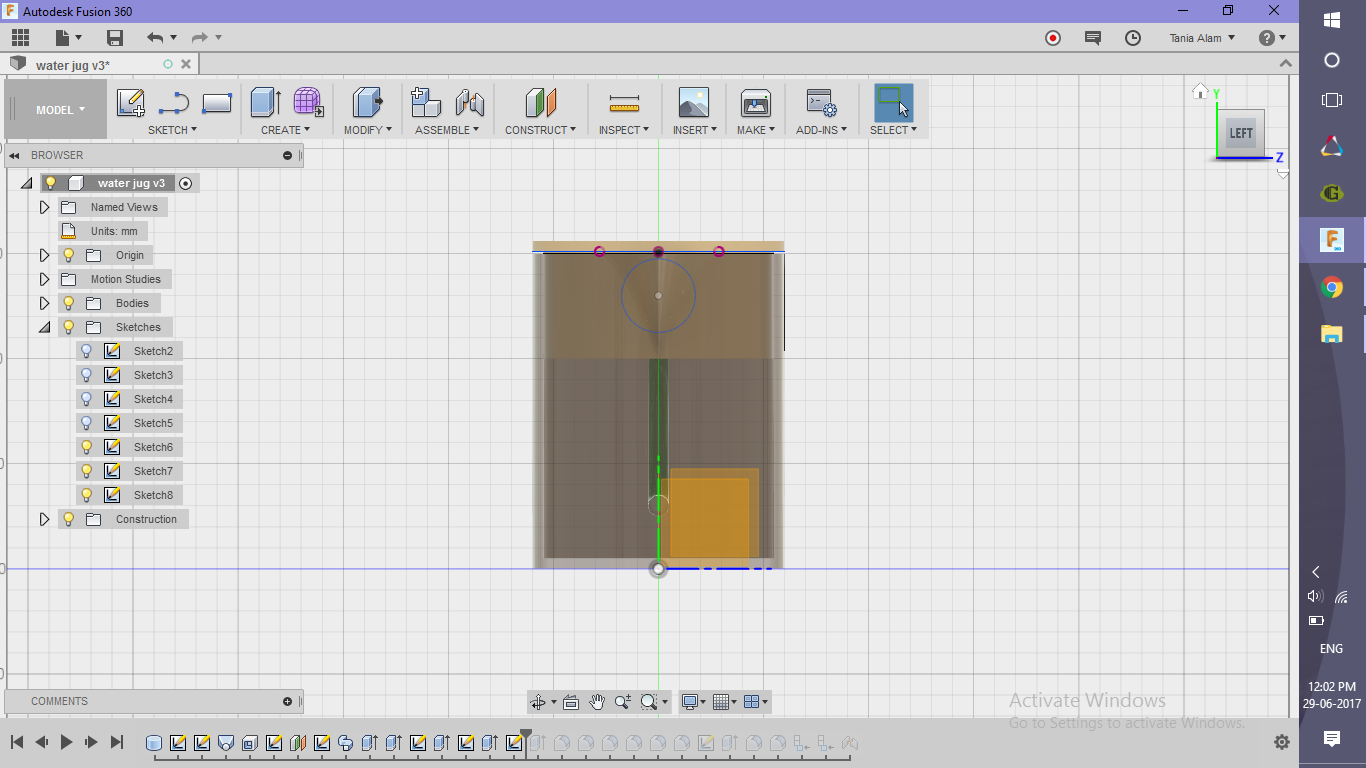Toggle visibility bulb of Sketch2
Viewport: 1366px width, 768px height.
coord(87,351)
